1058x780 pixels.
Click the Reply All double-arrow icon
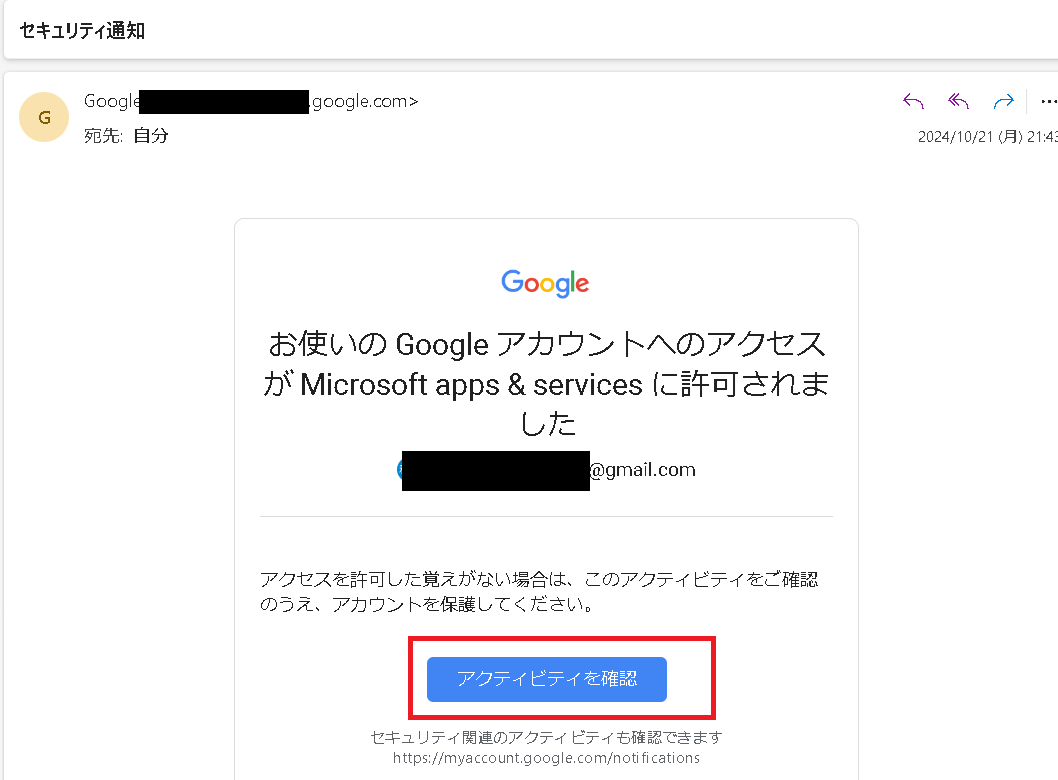pyautogui.click(x=958, y=101)
